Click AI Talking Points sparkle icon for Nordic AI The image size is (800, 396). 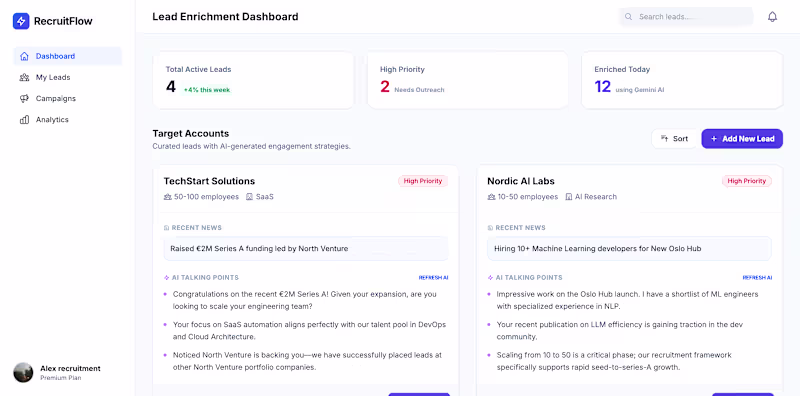[490, 278]
